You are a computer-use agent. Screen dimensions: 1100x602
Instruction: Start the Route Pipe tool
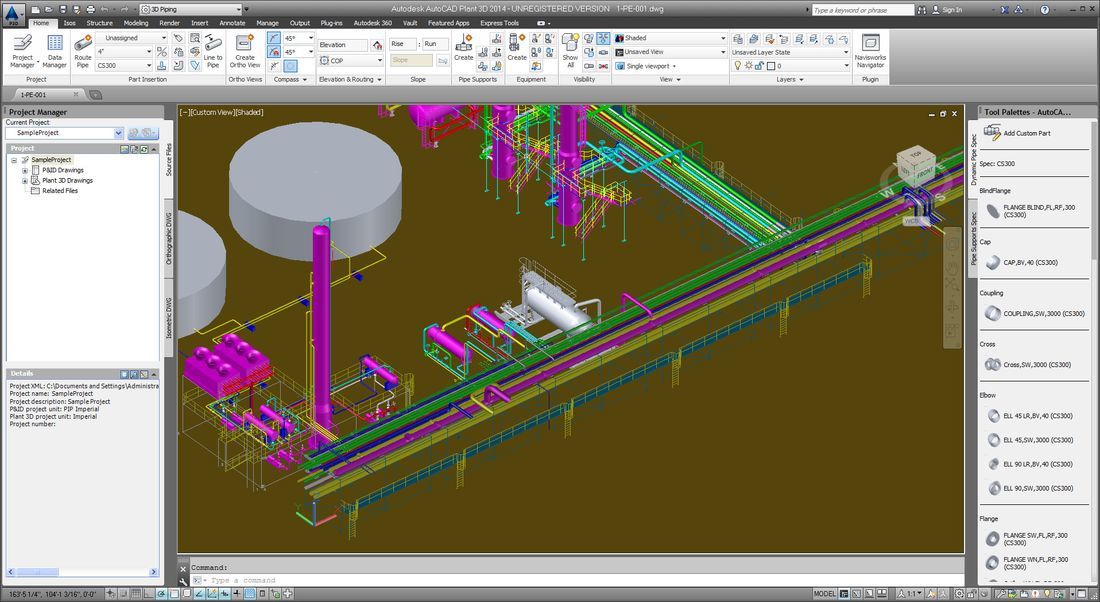83,51
